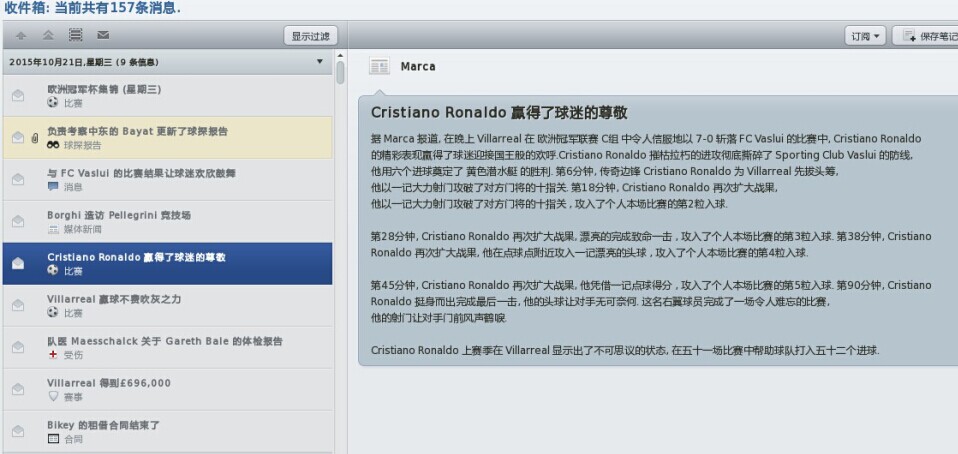Screen dimensions: 958x454
Task: Click the envelope icon in inbox toolbar
Action: [x=103, y=36]
